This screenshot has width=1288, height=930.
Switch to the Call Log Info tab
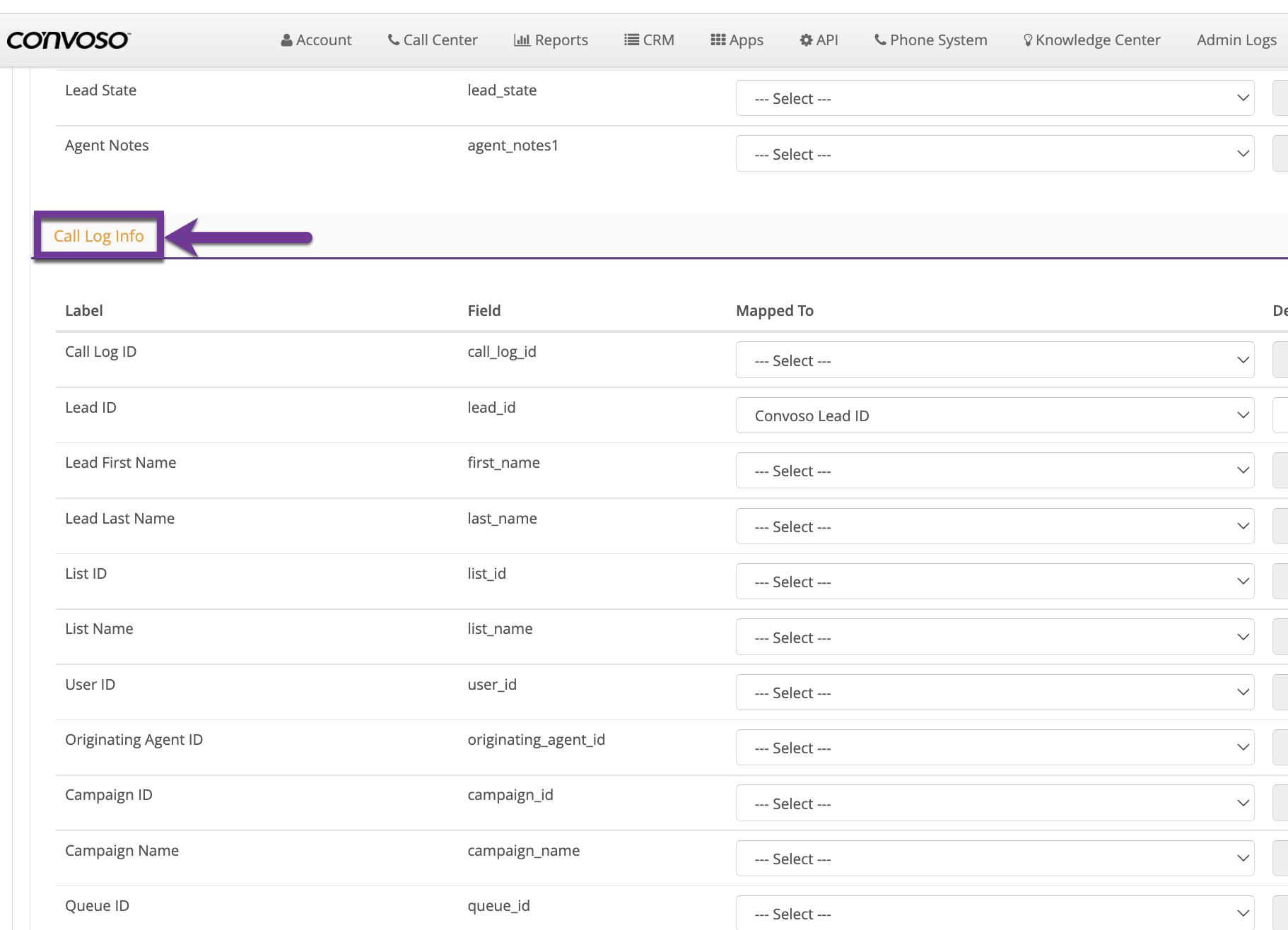pos(99,236)
